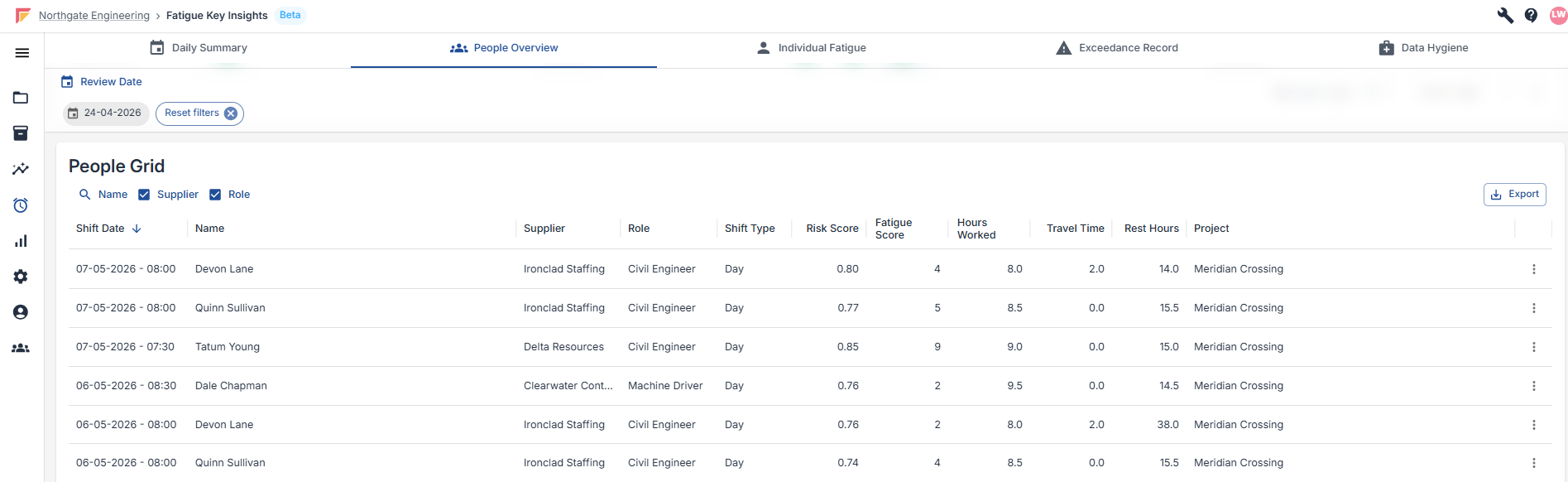Open row menu for Quinn Sullivan 06-05-2026
Image resolution: width=1568 pixels, height=482 pixels.
(x=1533, y=463)
